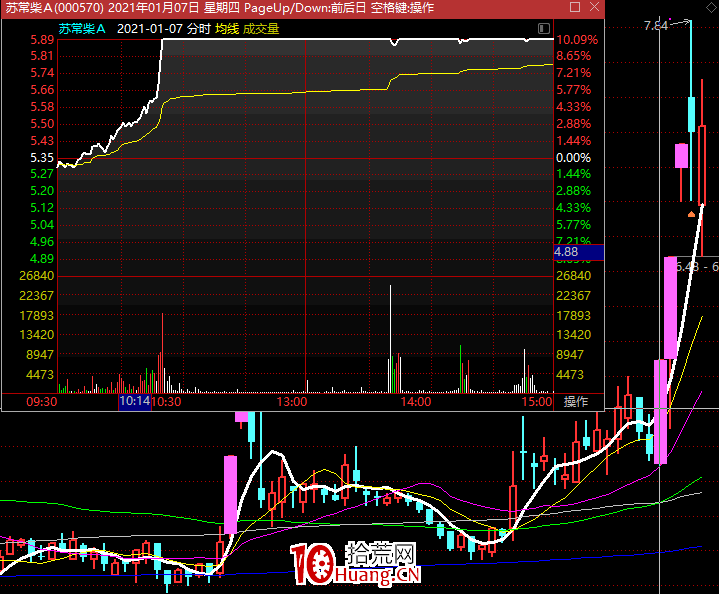Click the 7.84 high price annotation
719x594 pixels.
point(656,26)
